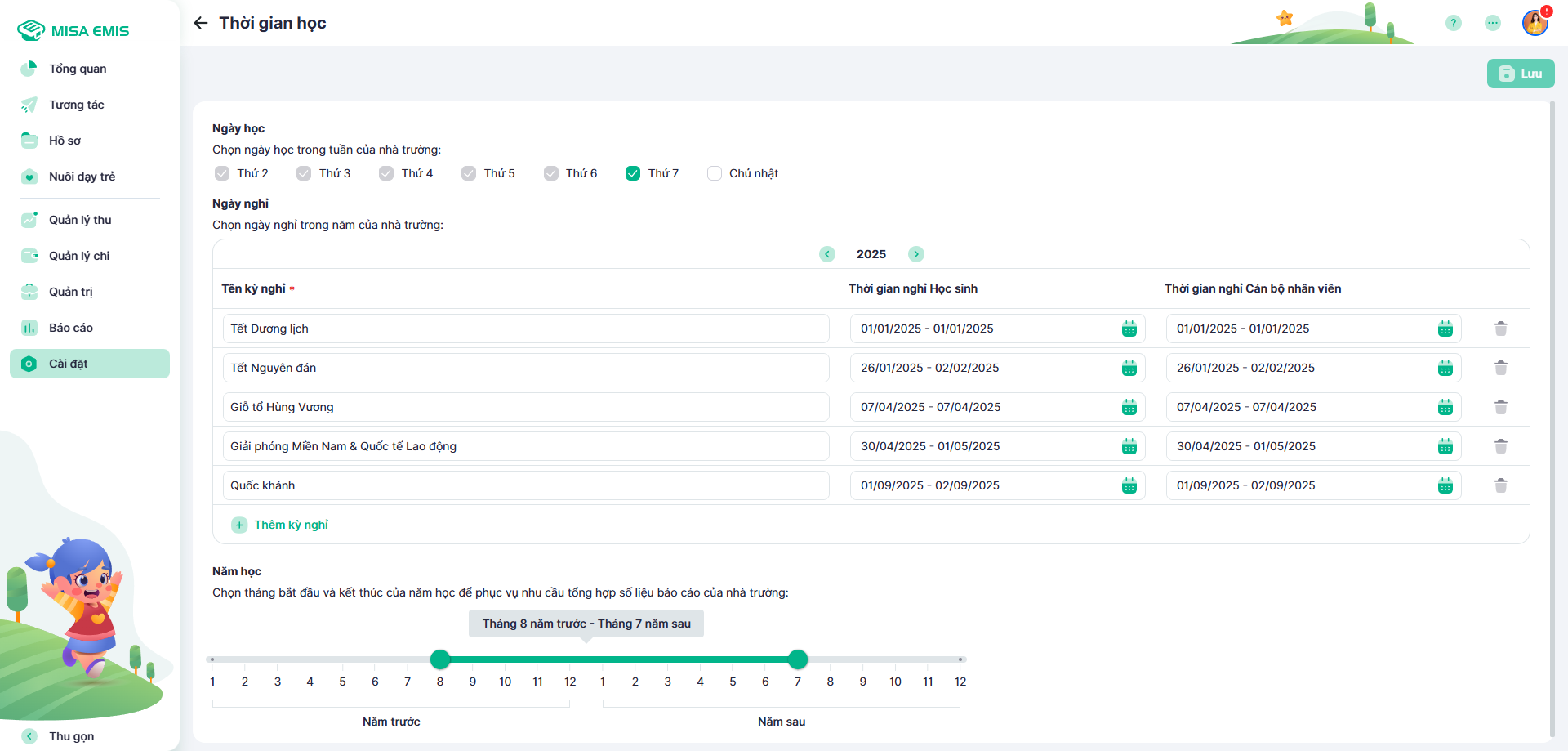1568x751 pixels.
Task: Open the help question mark icon
Action: (1453, 23)
